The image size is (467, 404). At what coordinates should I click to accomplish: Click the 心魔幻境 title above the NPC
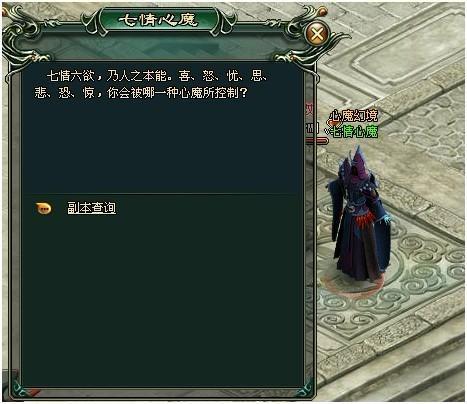354,116
